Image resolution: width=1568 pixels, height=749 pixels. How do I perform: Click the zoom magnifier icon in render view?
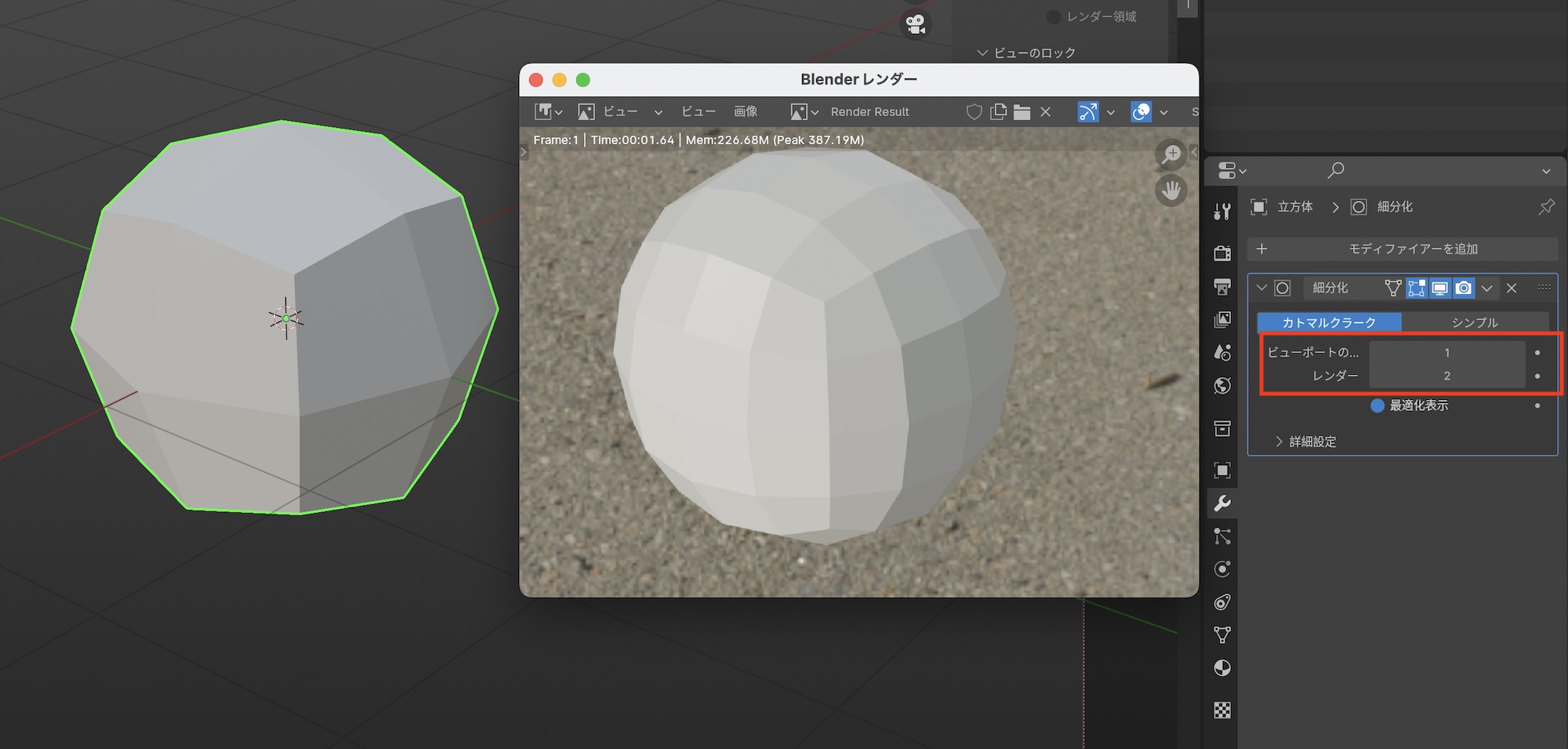tap(1171, 155)
